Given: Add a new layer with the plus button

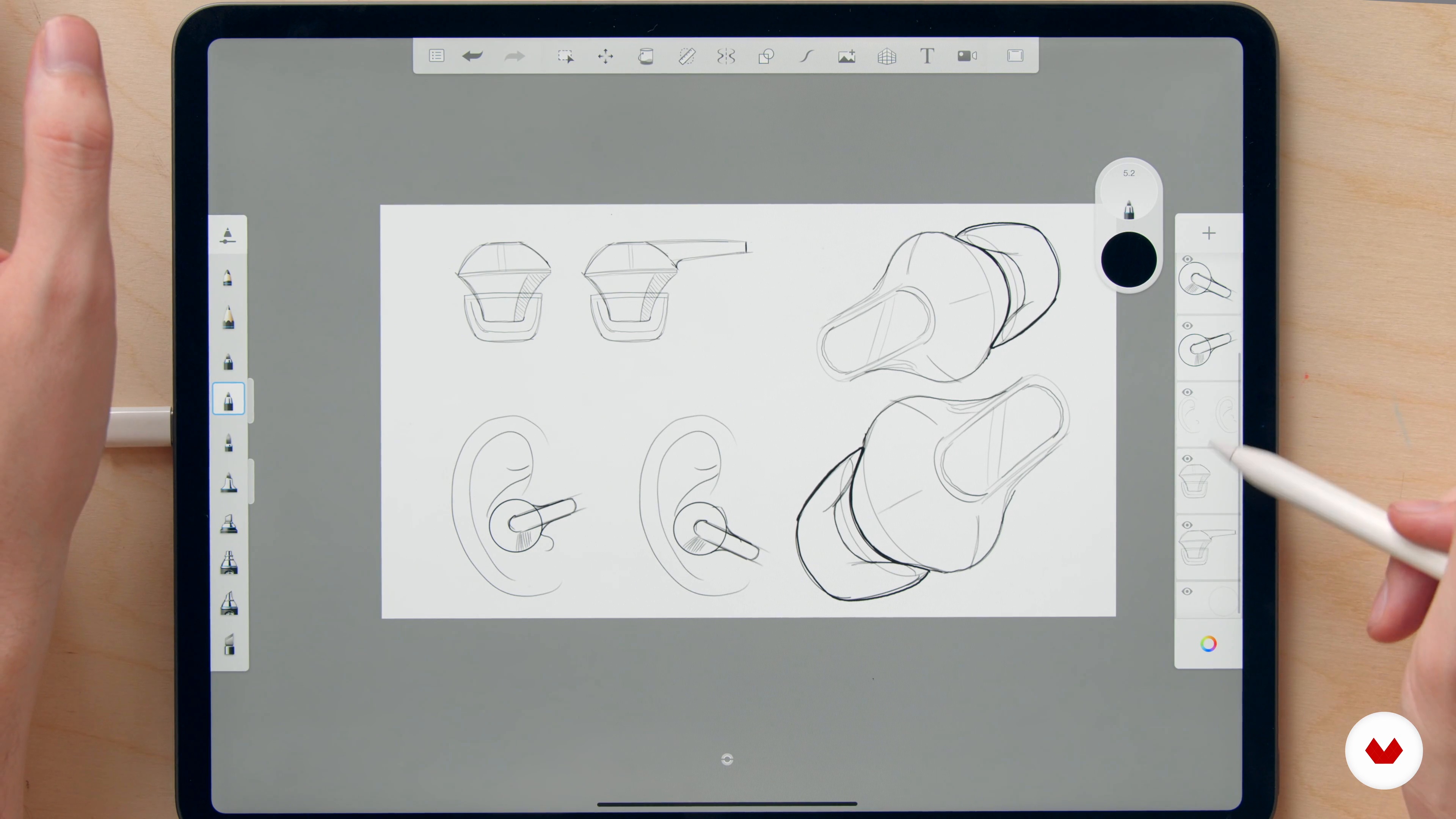Looking at the screenshot, I should [x=1208, y=233].
